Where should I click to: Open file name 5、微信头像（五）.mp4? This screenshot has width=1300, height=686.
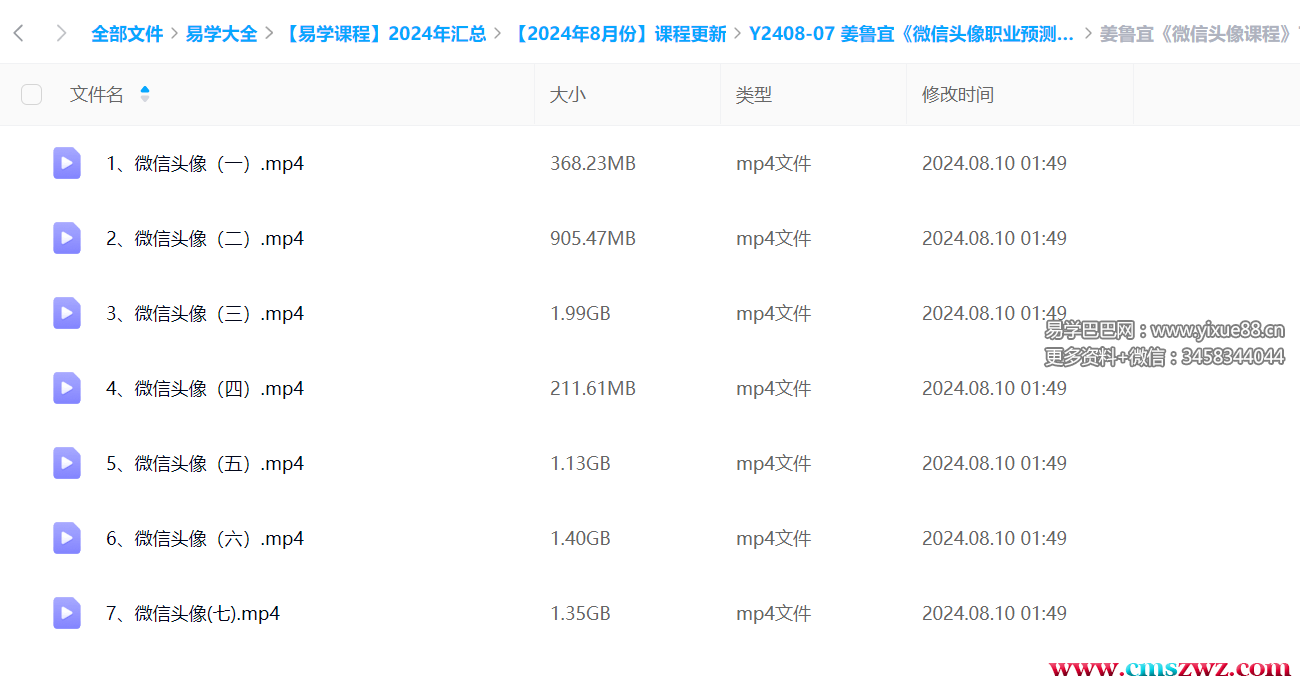click(205, 463)
